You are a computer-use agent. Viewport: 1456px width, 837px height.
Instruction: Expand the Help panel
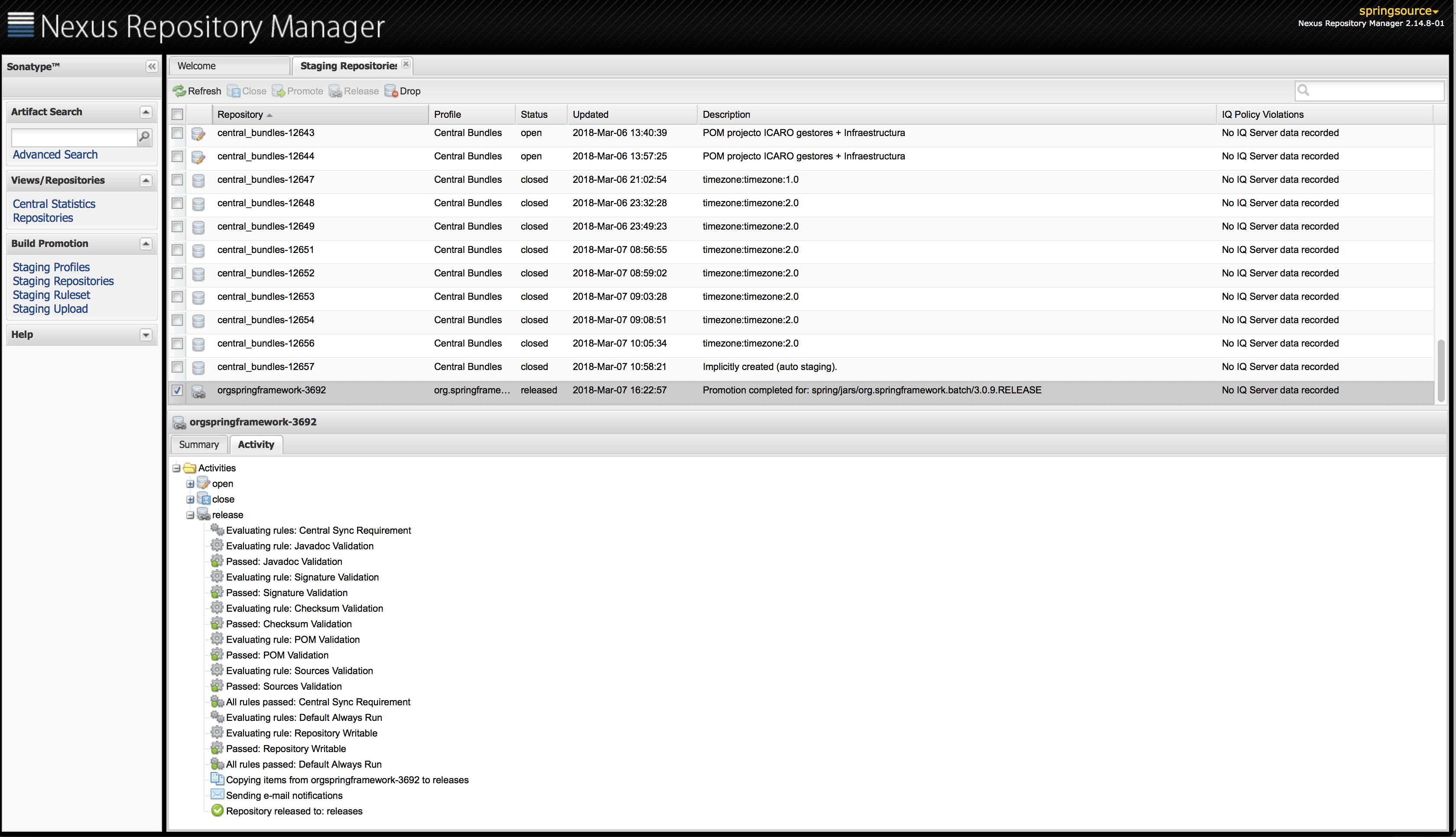click(x=146, y=334)
